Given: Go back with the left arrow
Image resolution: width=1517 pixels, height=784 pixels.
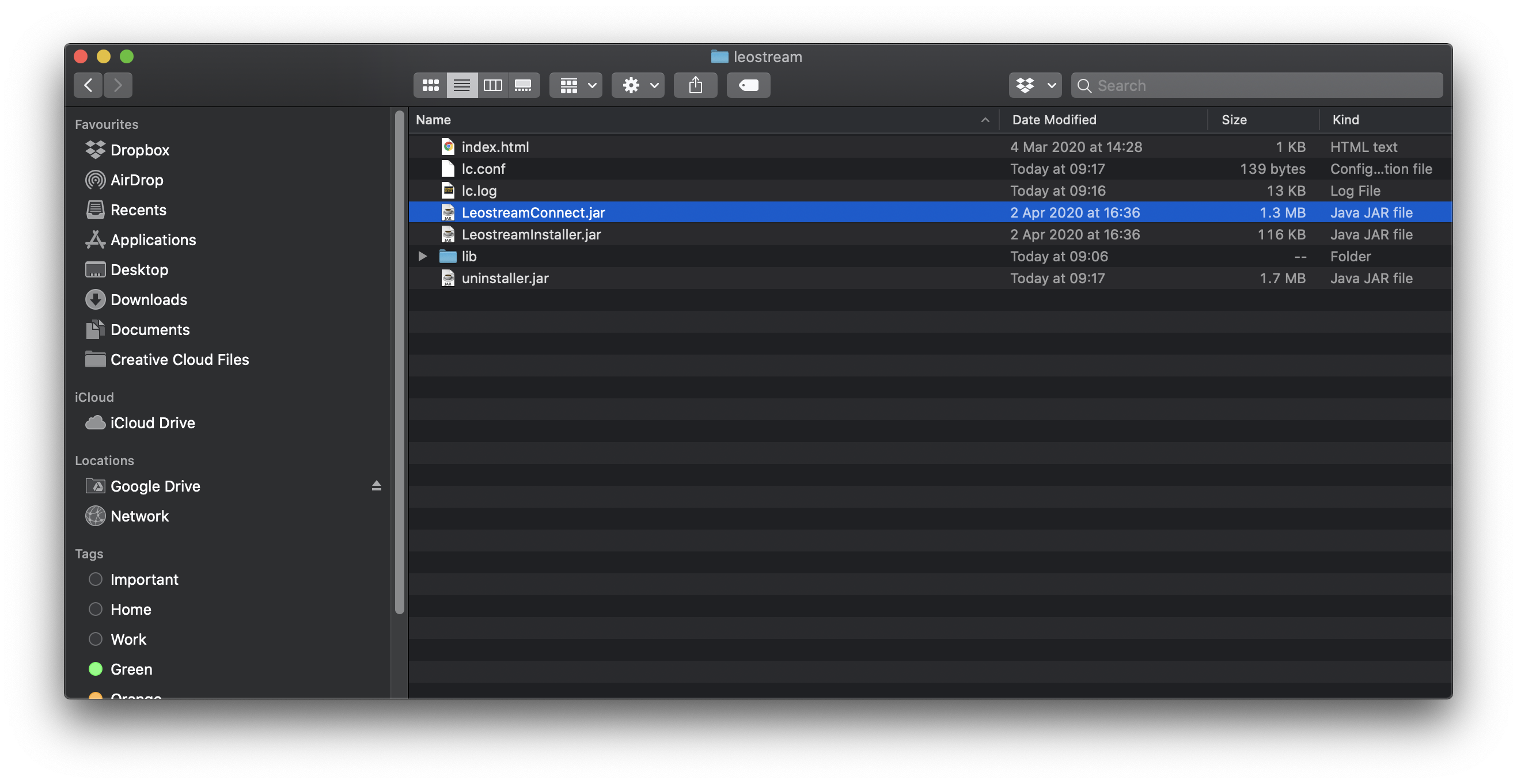Looking at the screenshot, I should tap(88, 85).
